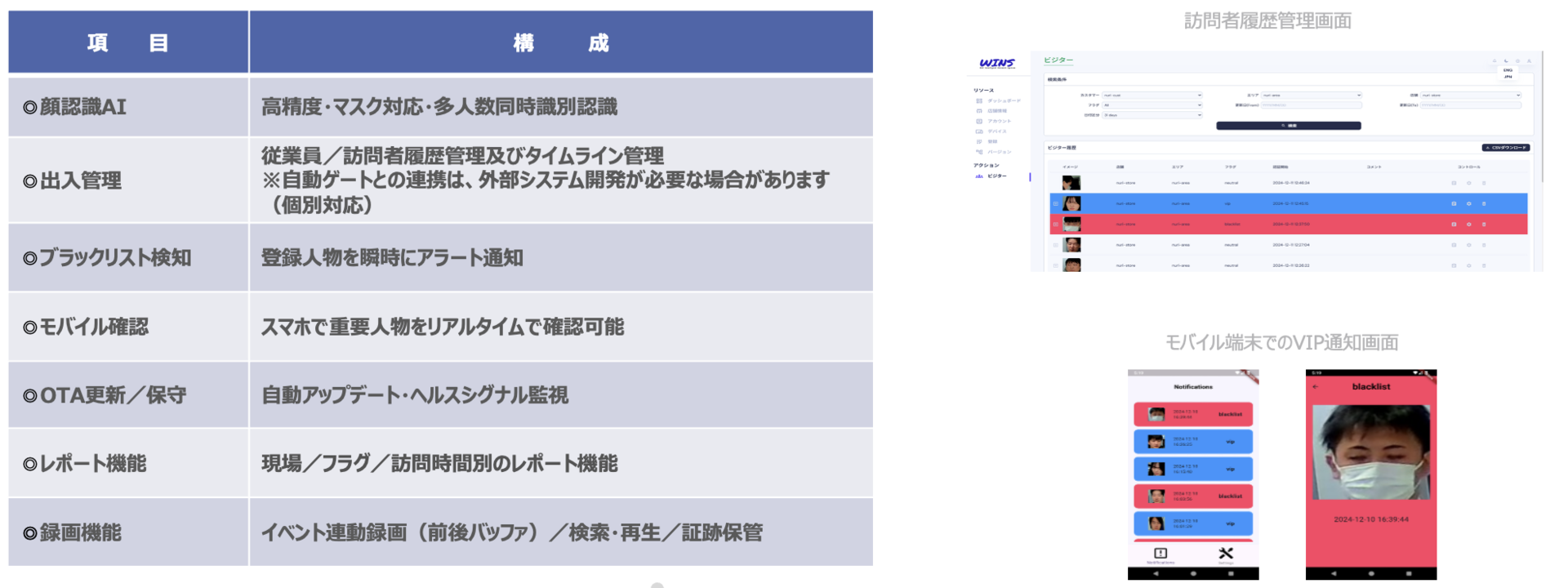Image resolution: width=1568 pixels, height=588 pixels.
Task: Click the ◎顔認識AI table cell
Action: (x=128, y=107)
